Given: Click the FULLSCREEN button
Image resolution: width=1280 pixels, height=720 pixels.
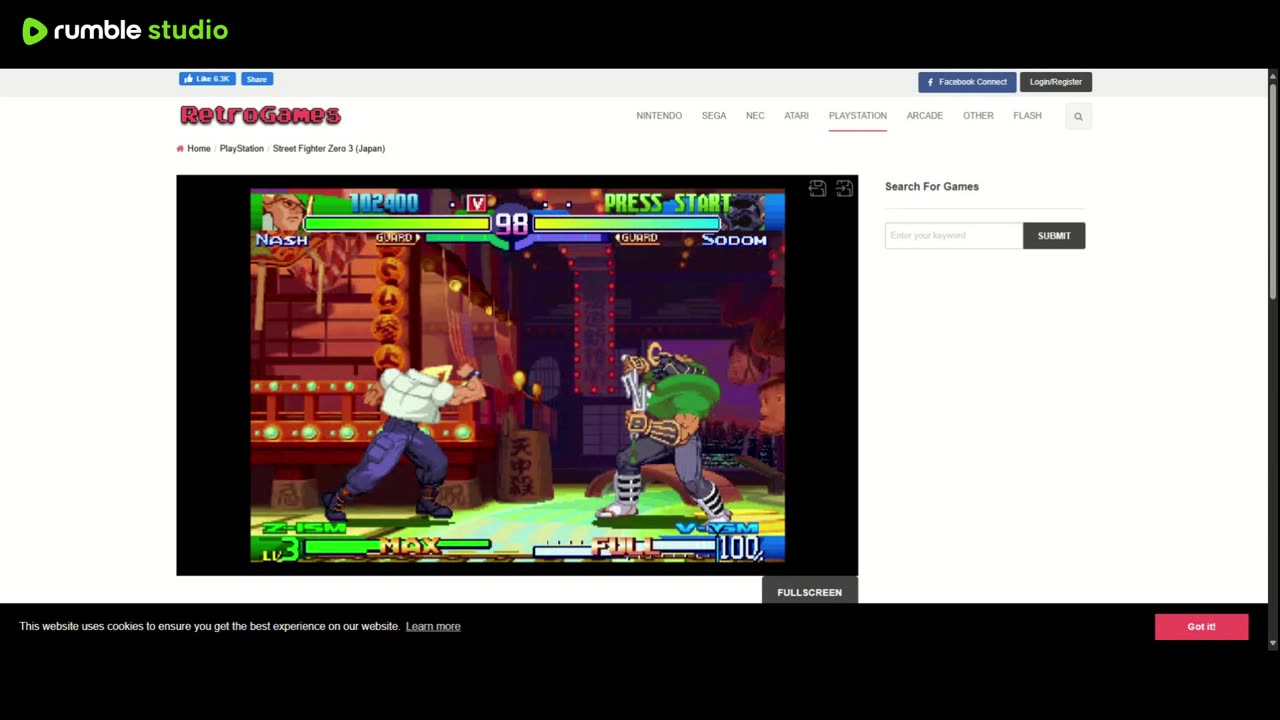Looking at the screenshot, I should pos(810,592).
